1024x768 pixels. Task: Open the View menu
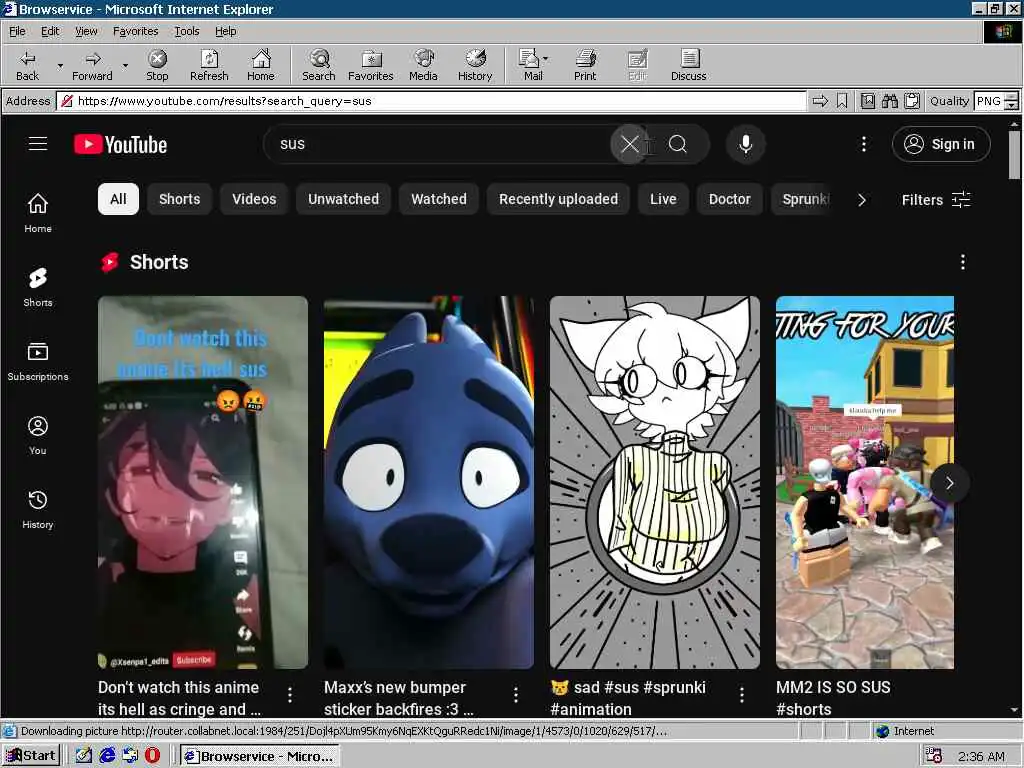86,31
